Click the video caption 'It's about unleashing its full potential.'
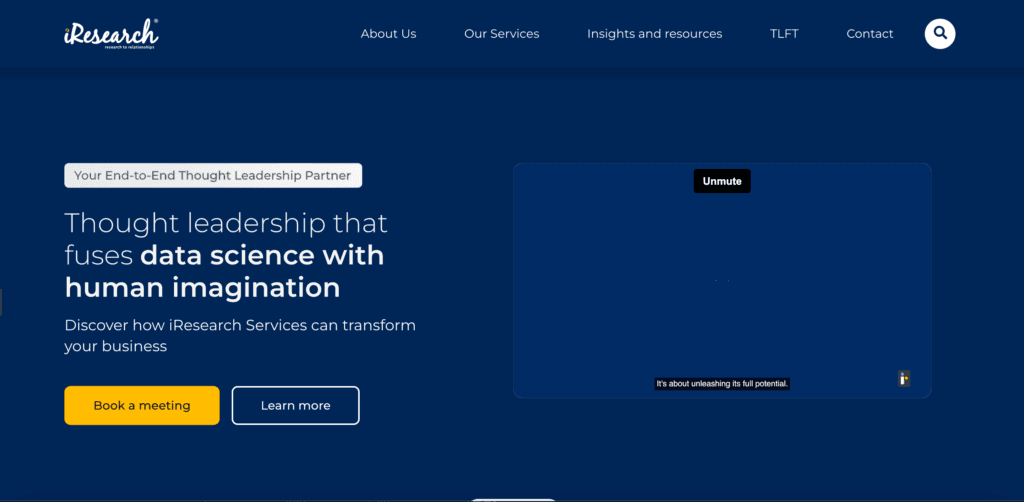Screen dimensions: 1024x502 (x=722, y=384)
